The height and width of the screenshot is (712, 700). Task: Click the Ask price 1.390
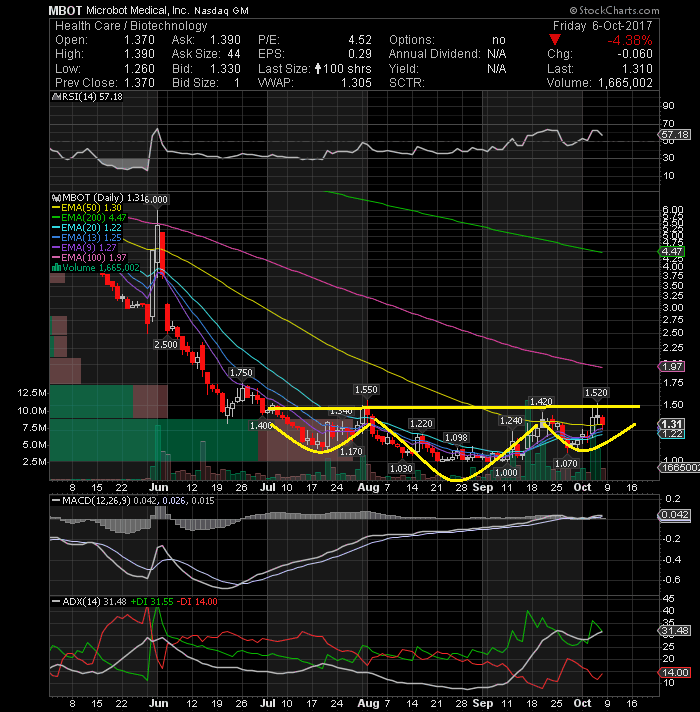point(225,40)
